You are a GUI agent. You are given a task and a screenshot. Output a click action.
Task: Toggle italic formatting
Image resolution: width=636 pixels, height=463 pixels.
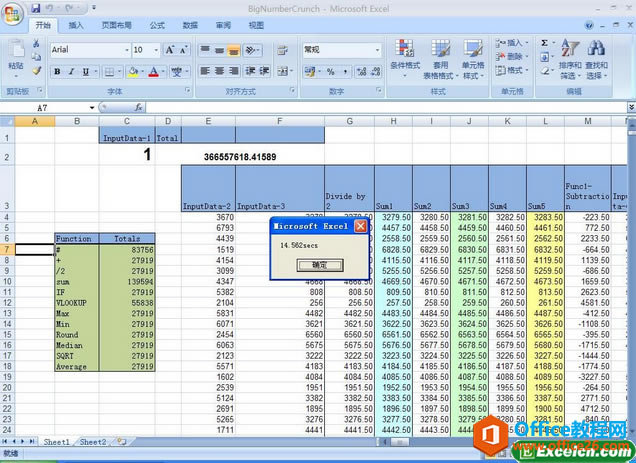tap(71, 72)
